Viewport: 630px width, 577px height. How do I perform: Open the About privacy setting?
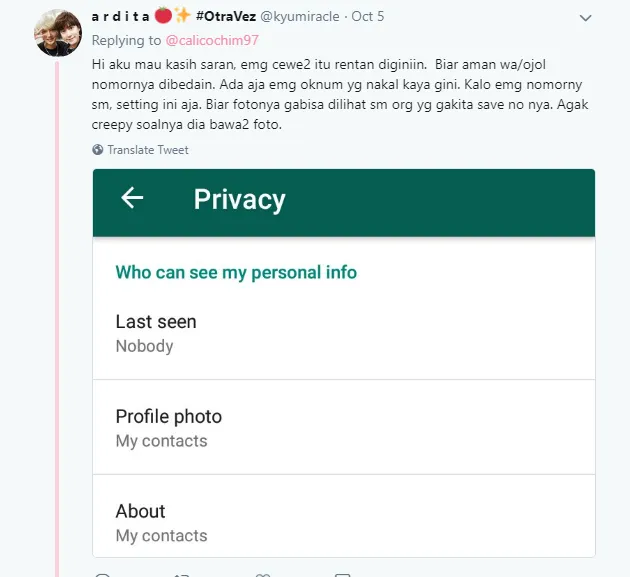point(344,516)
